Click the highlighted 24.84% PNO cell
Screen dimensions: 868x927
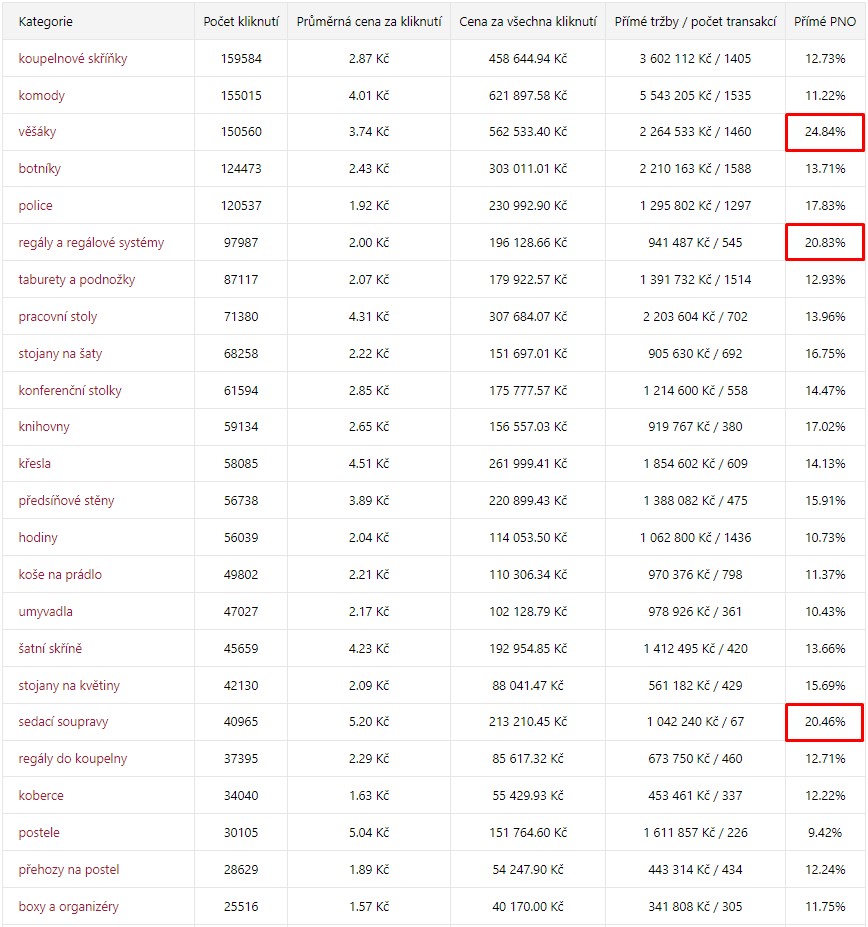pos(825,131)
